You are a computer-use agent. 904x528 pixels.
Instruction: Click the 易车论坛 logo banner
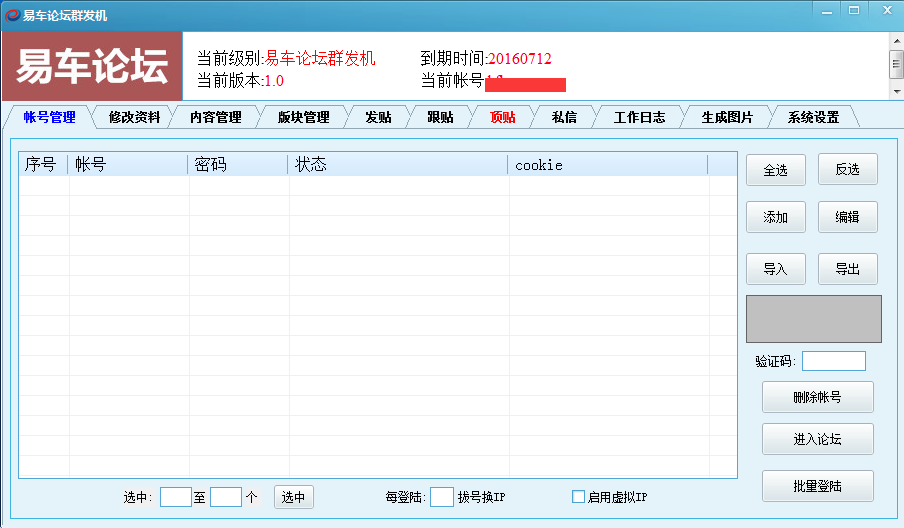coord(92,66)
